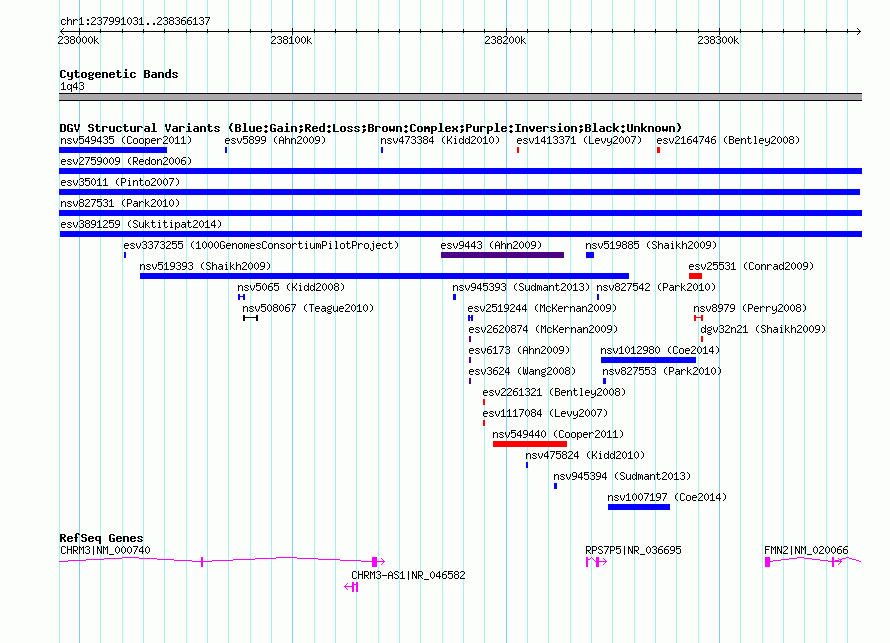Open the esv3624 (Wang2008) variant label
This screenshot has height=643, width=890.
tap(522, 371)
